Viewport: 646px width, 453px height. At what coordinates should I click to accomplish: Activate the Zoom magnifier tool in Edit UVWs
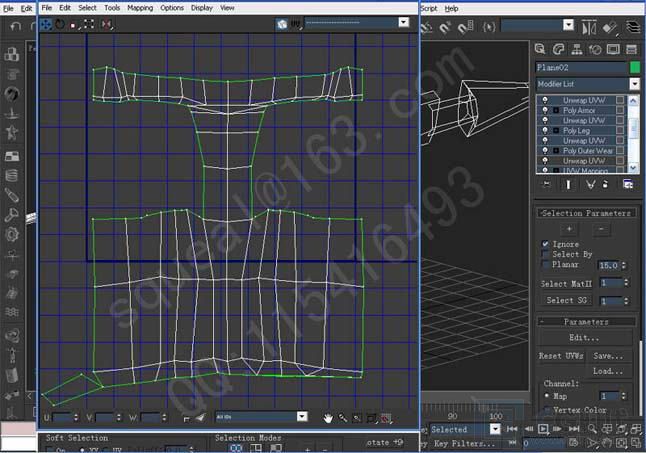[x=342, y=418]
